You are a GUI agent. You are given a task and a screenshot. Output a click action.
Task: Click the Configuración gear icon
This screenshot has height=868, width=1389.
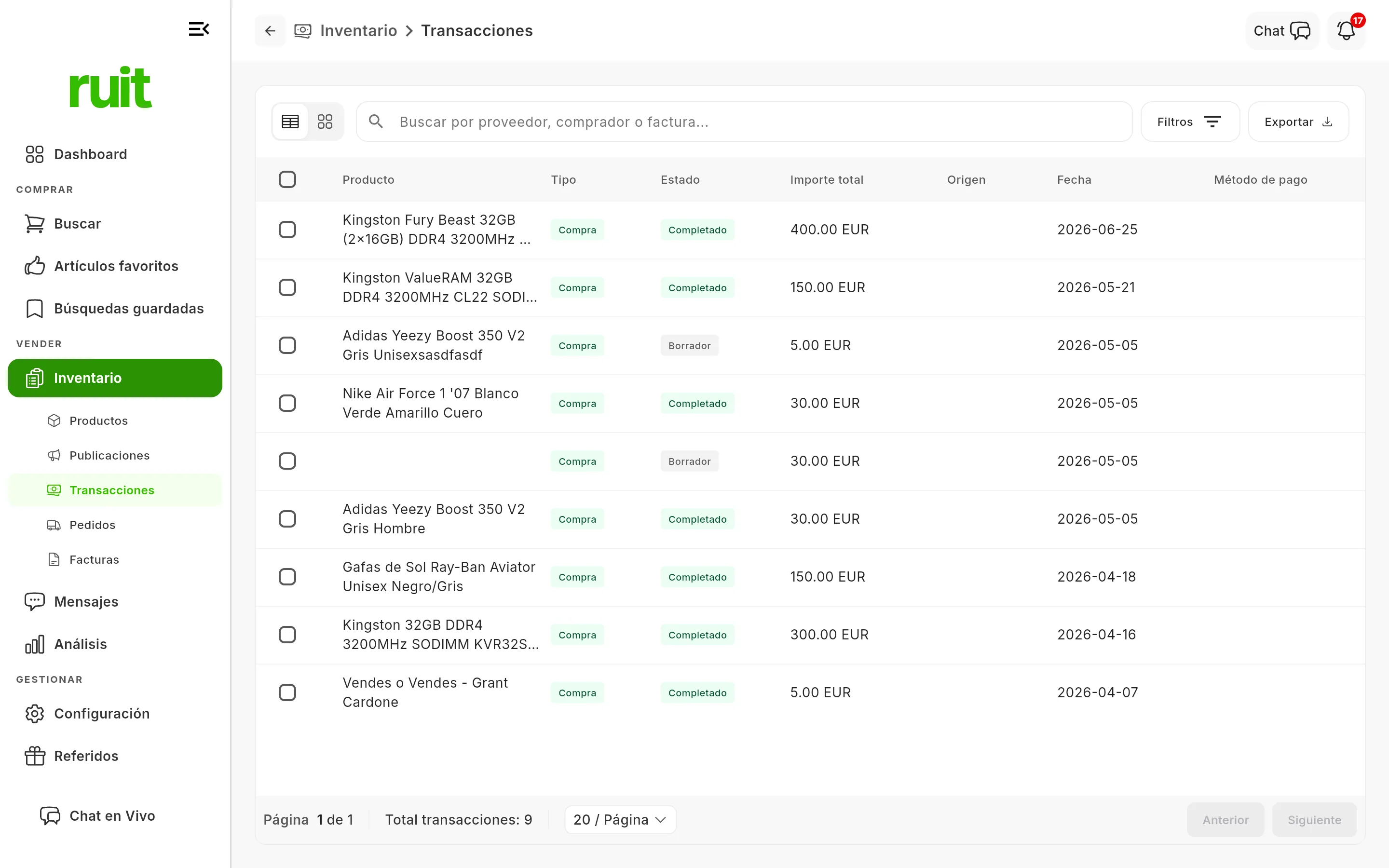(34, 714)
